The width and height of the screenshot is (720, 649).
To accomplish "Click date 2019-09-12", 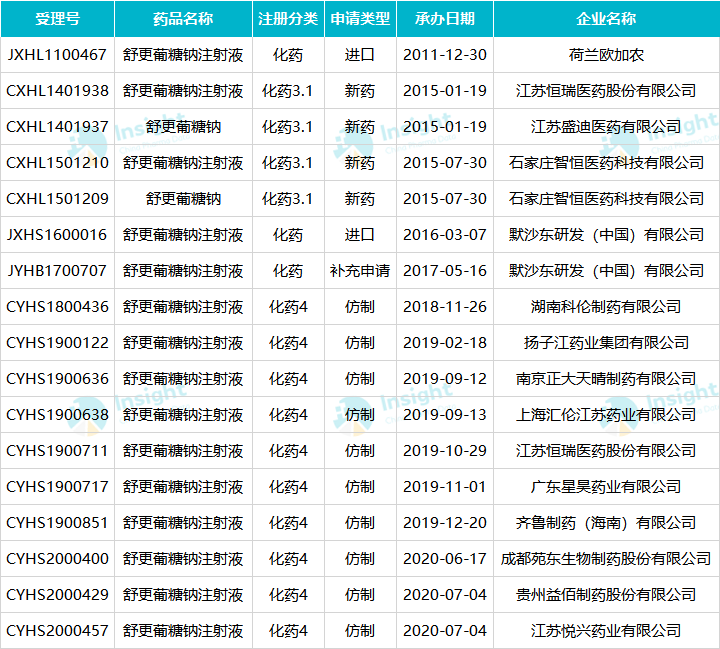I will point(444,379).
